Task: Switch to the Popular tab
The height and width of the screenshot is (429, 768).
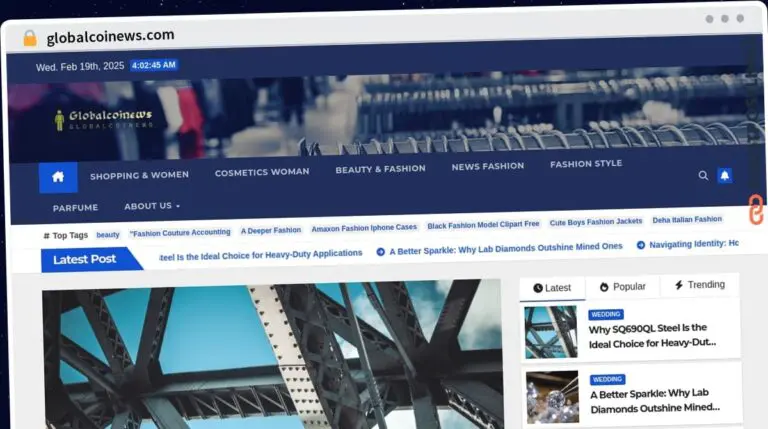Action: pyautogui.click(x=623, y=286)
